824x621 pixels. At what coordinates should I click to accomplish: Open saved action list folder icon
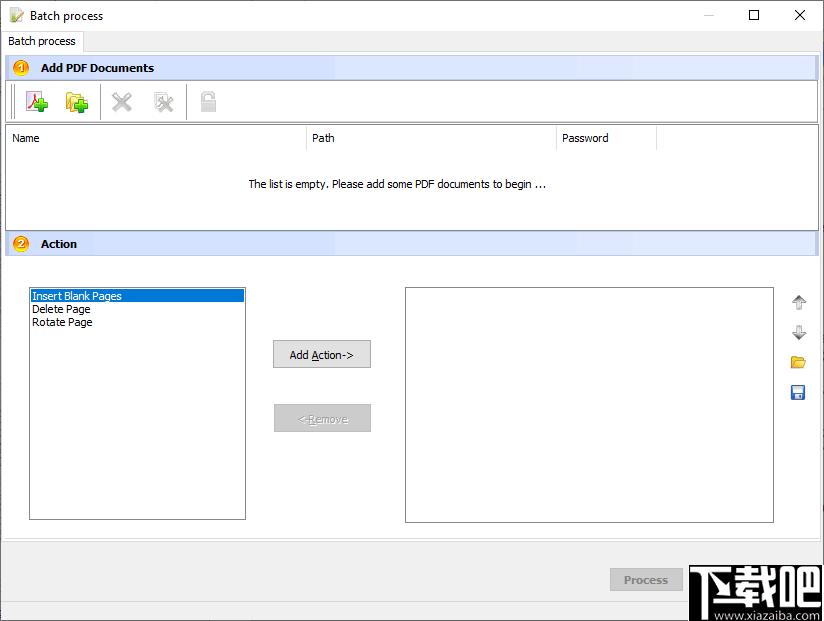[x=798, y=362]
